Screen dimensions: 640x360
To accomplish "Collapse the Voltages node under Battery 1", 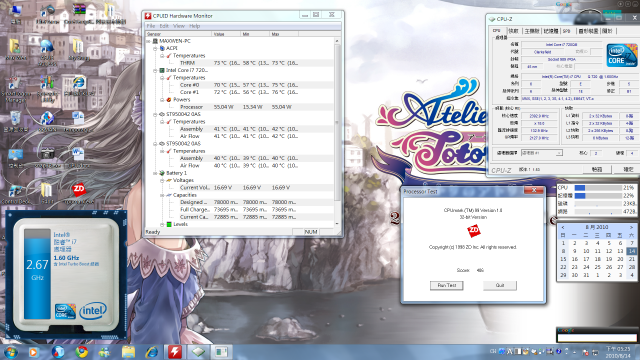I will 162,181.
